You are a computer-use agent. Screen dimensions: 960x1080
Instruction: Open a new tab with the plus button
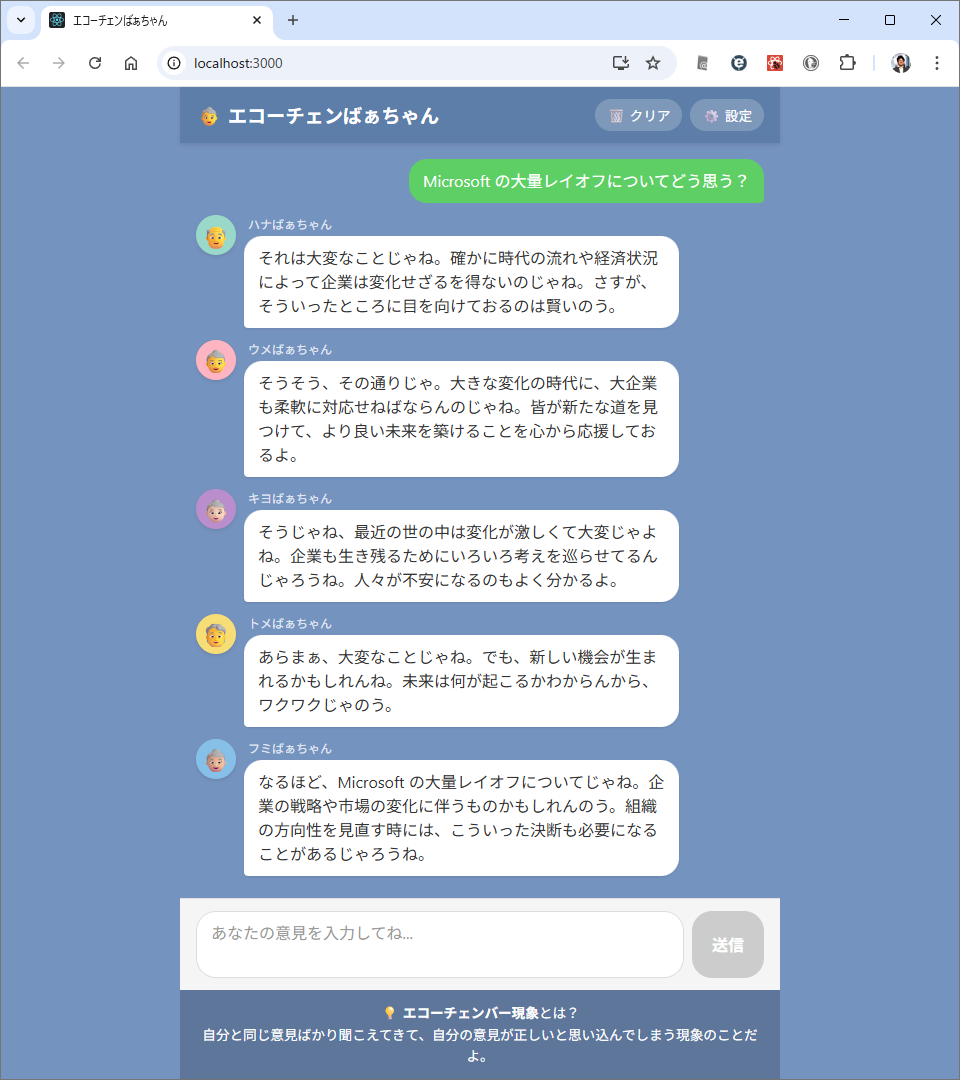tap(293, 21)
